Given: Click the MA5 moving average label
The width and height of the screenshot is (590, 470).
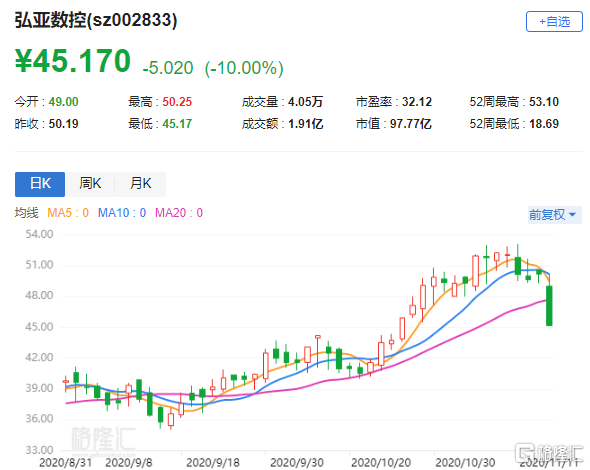Looking at the screenshot, I should point(68,213).
